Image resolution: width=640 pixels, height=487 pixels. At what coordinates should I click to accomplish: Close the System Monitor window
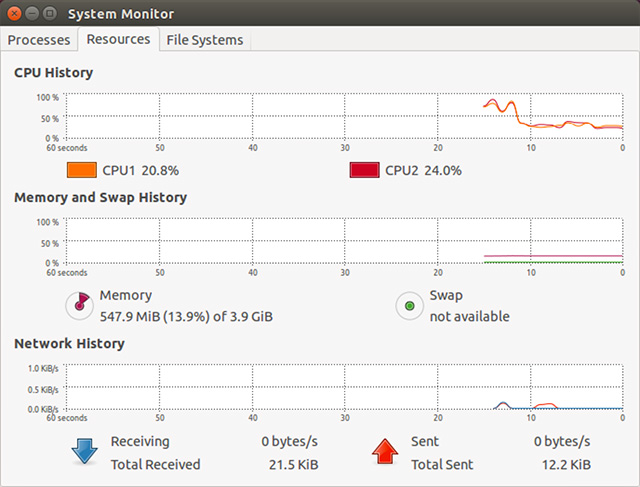point(14,13)
